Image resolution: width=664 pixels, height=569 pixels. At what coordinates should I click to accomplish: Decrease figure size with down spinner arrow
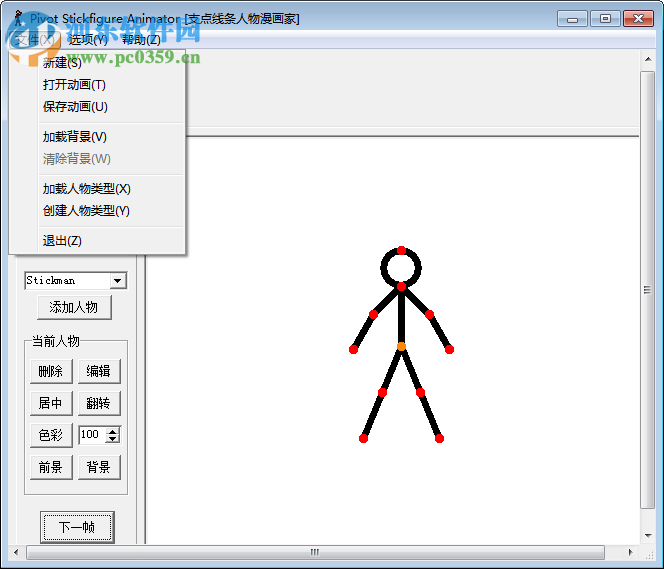113,439
